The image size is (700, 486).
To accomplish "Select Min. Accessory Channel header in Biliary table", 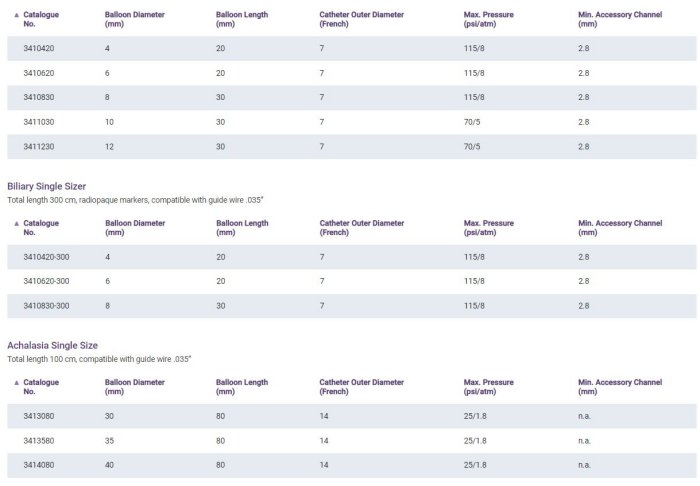I will tap(620, 228).
